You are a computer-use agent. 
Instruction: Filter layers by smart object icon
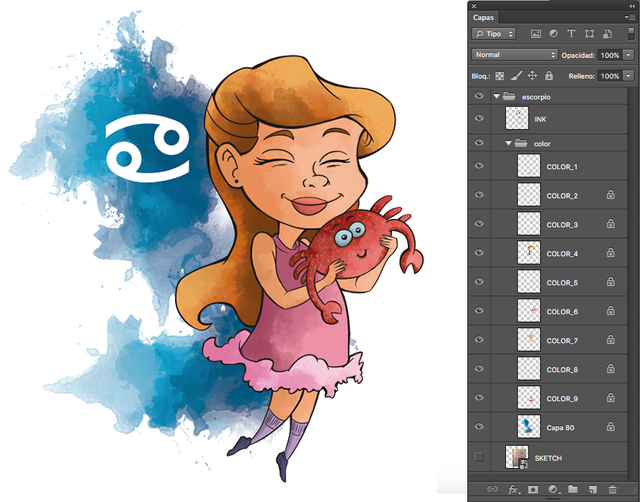pos(607,34)
